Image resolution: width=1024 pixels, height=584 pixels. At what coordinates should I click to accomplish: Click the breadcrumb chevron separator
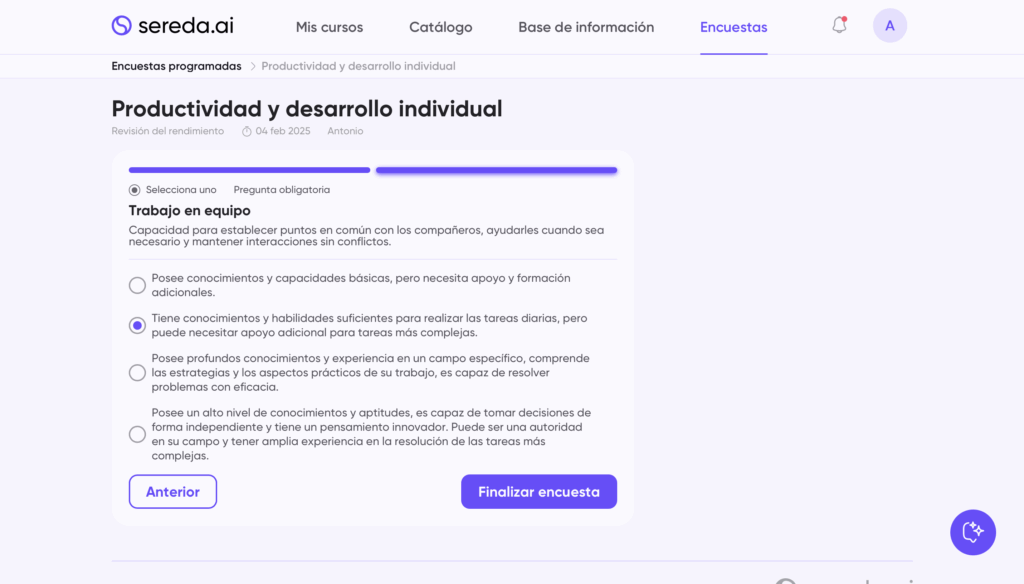(252, 67)
